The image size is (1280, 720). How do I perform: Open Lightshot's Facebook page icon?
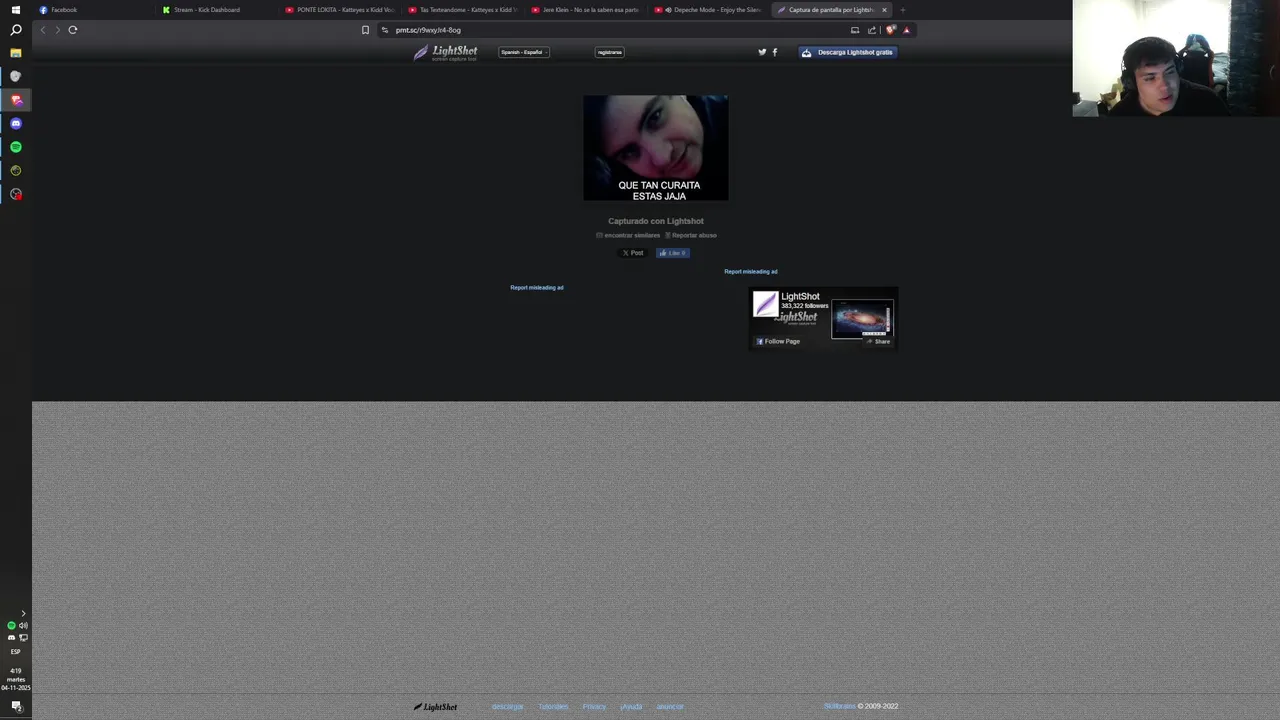pos(774,52)
